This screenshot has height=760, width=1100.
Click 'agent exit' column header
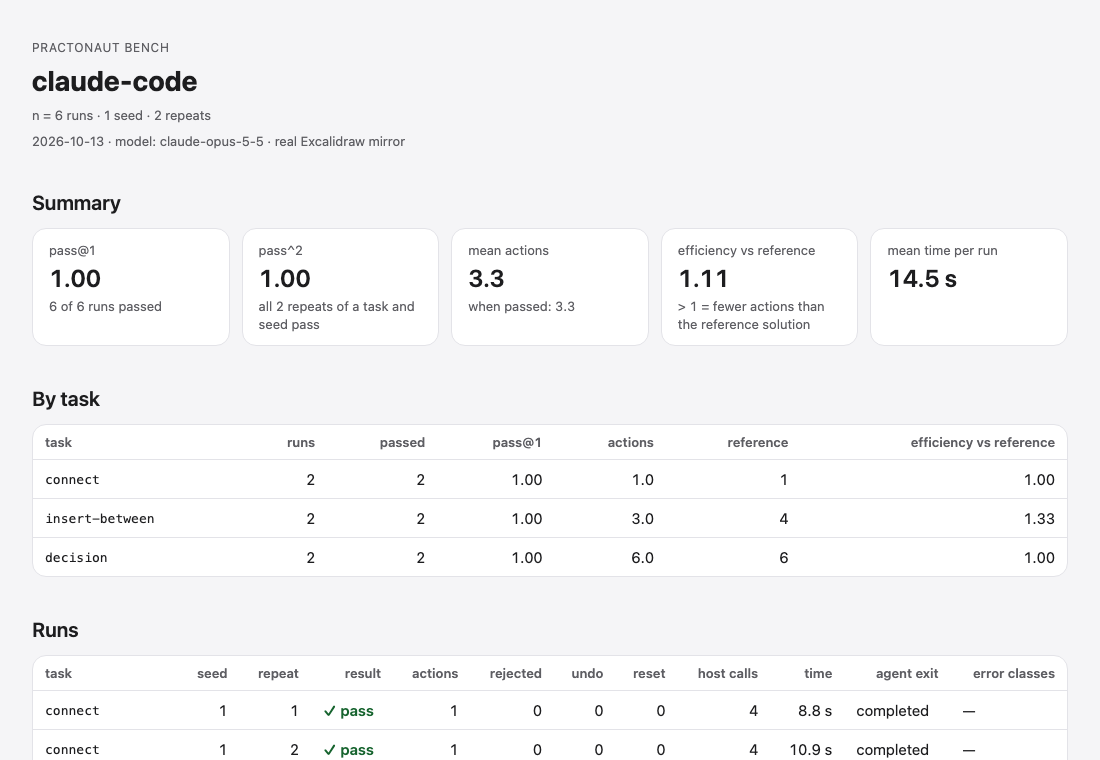pos(906,674)
